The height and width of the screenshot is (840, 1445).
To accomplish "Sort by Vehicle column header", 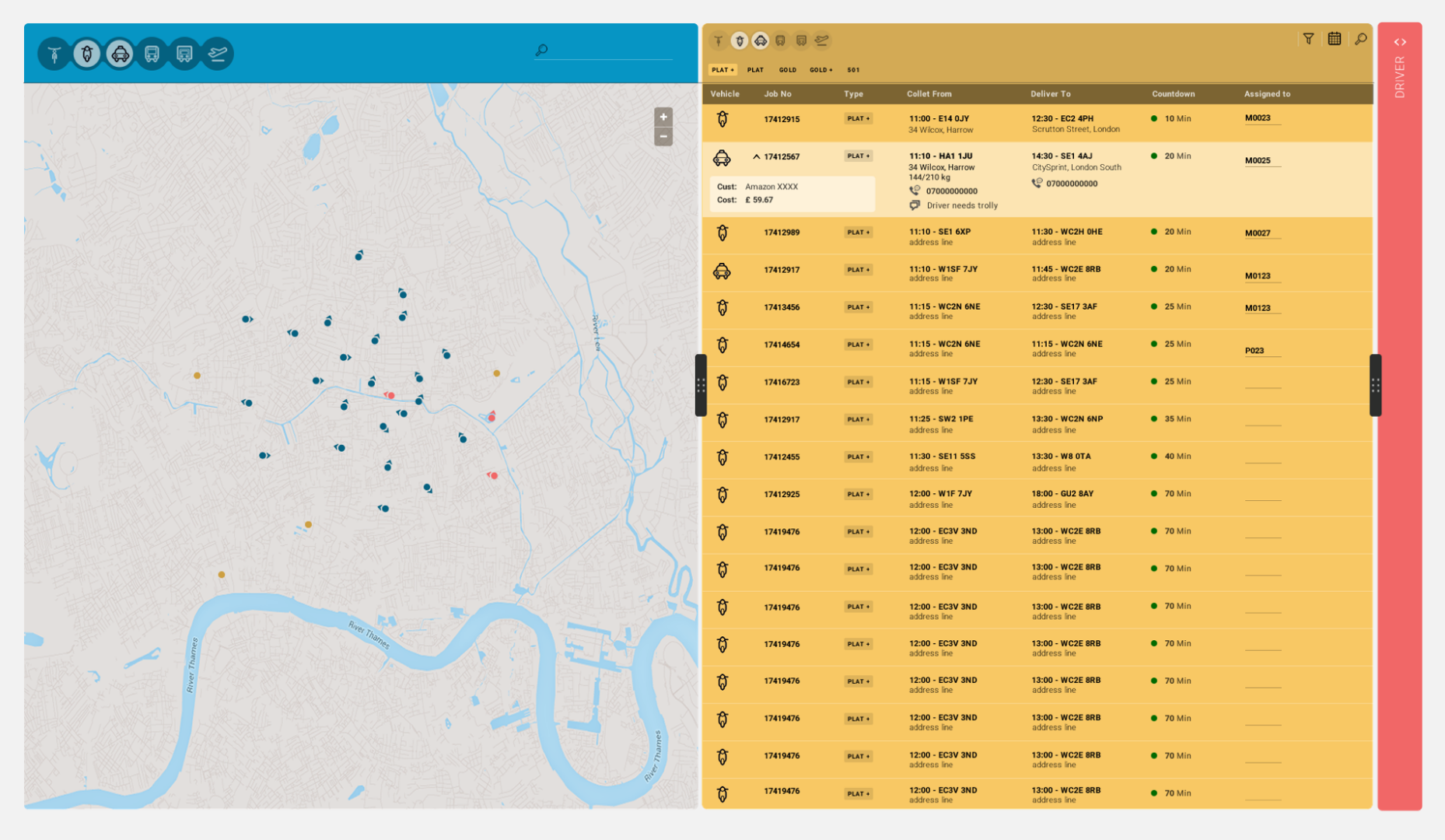I will (725, 94).
